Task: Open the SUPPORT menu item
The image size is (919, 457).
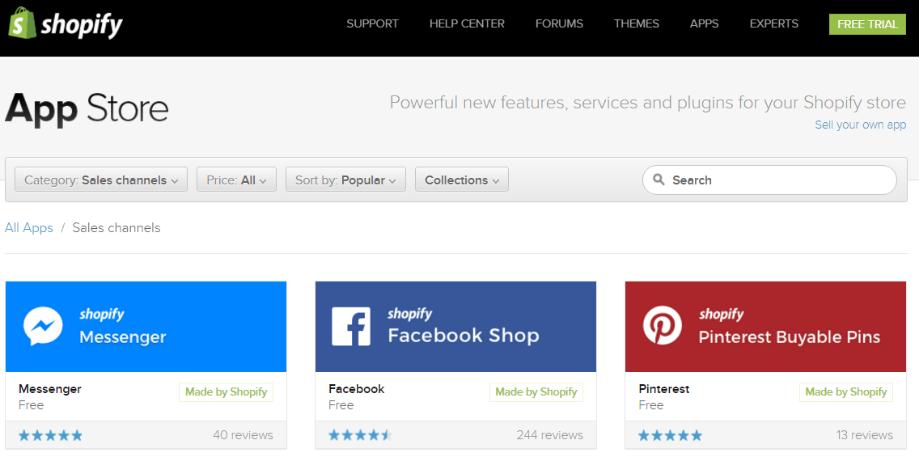Action: click(372, 24)
